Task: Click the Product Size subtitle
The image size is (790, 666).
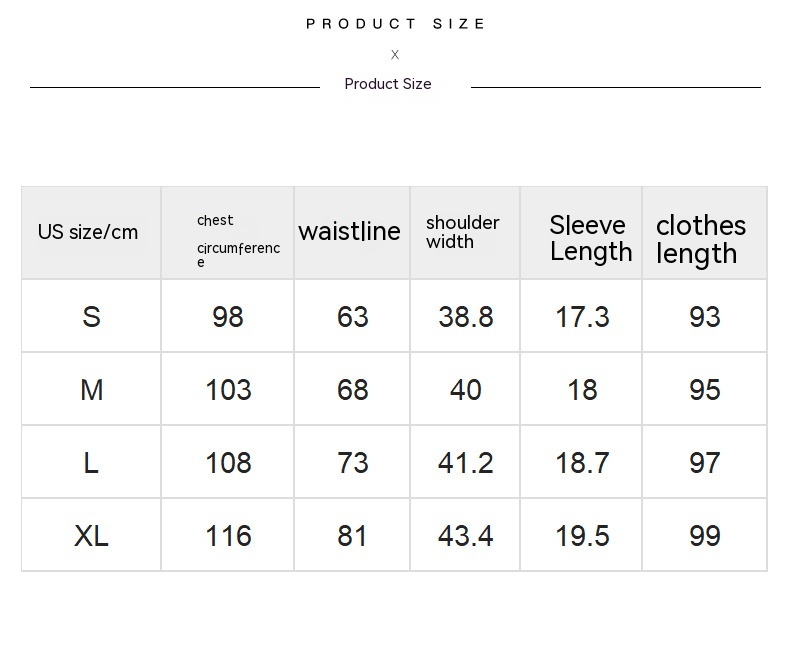Action: pyautogui.click(x=388, y=84)
